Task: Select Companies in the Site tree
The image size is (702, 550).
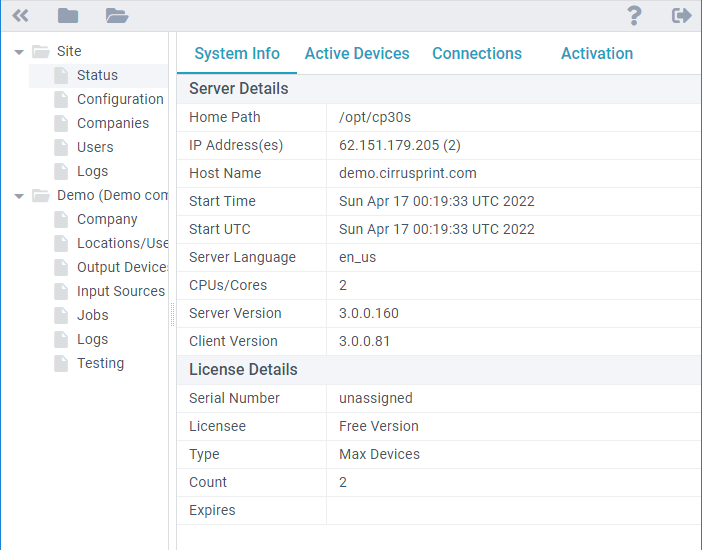Action: [x=113, y=123]
